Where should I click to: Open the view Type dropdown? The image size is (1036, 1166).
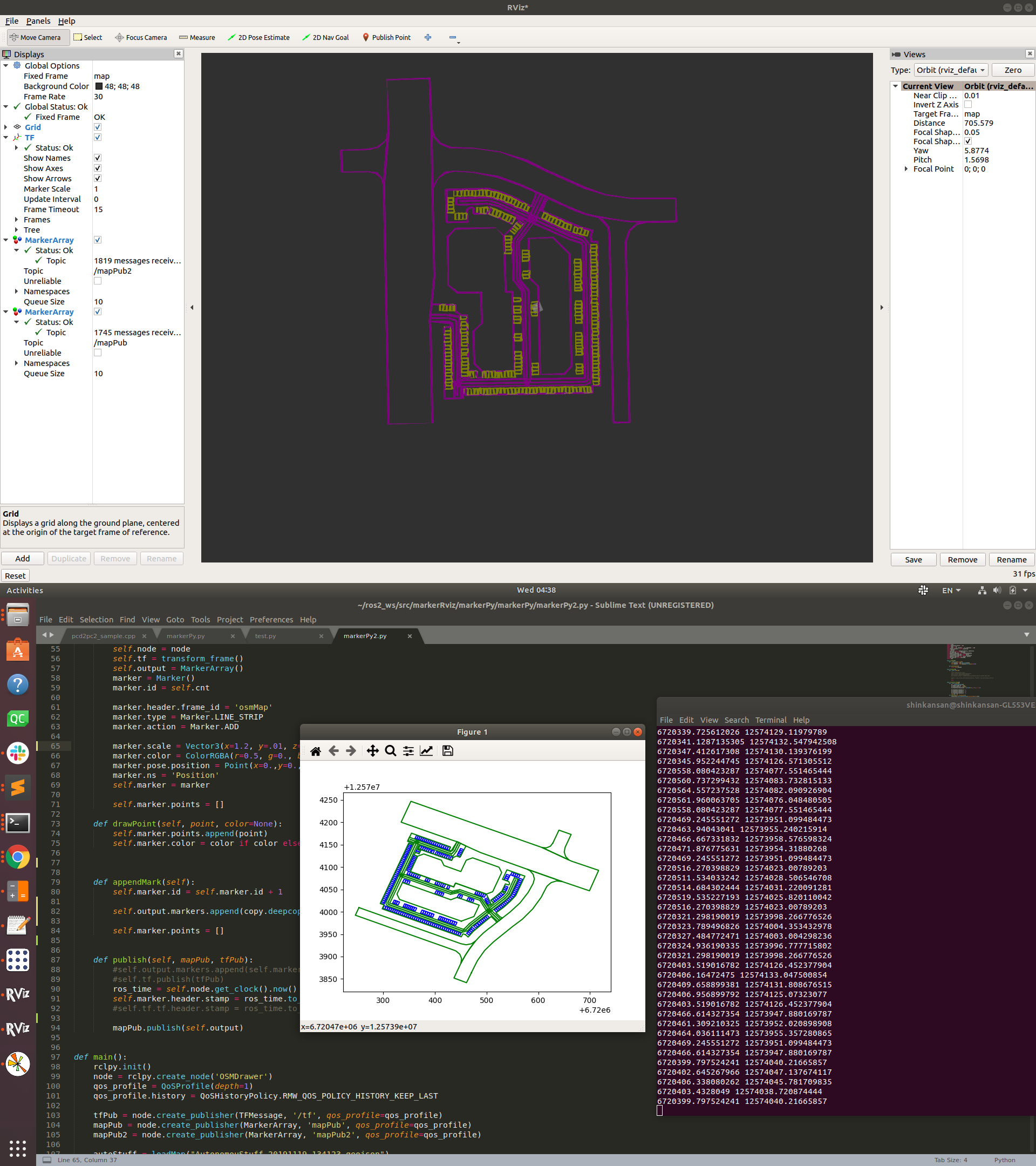950,70
